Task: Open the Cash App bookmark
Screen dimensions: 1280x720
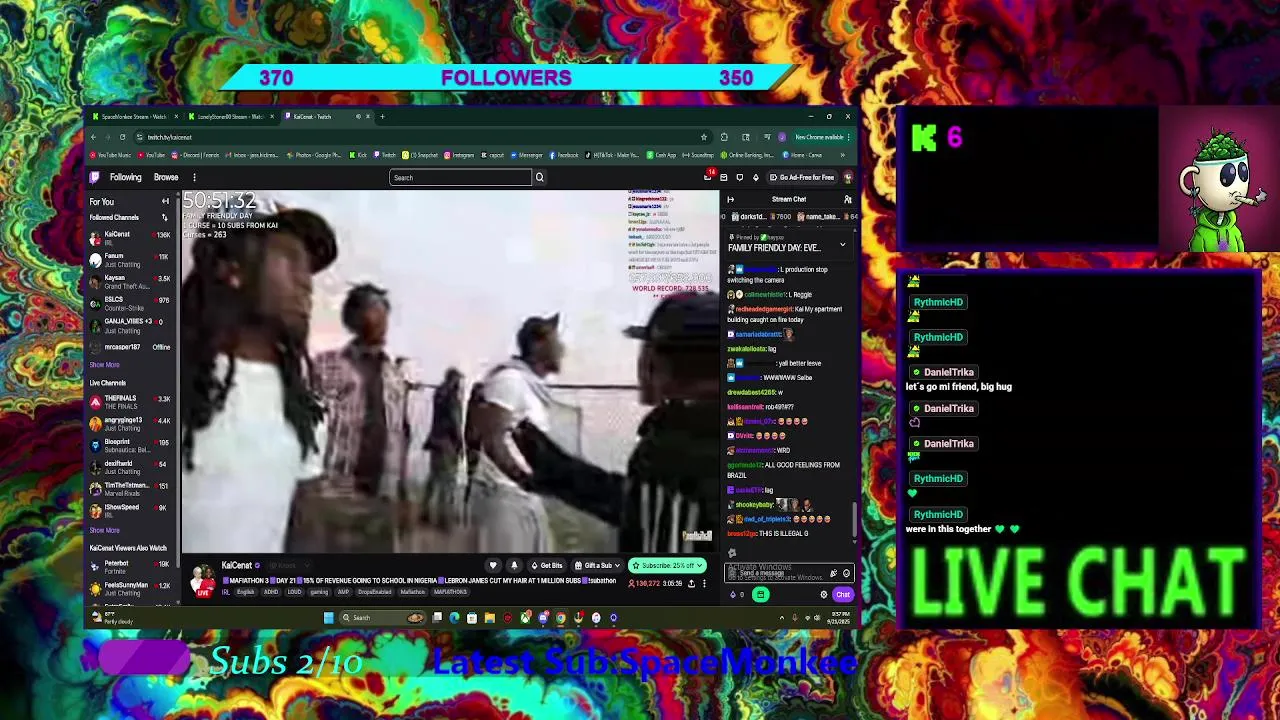Action: (662, 155)
